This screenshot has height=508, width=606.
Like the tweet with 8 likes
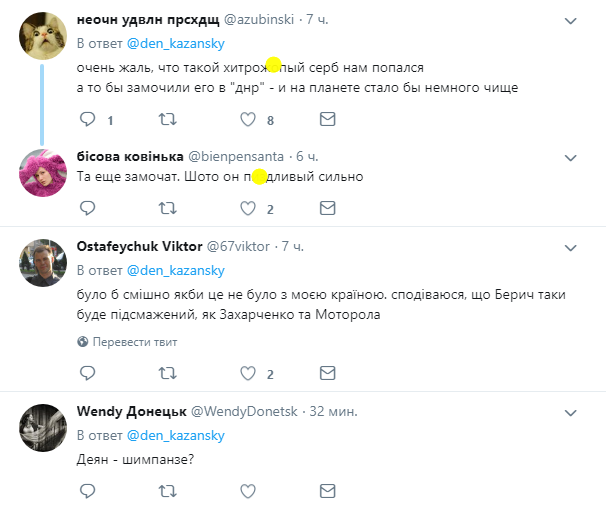[x=248, y=119]
